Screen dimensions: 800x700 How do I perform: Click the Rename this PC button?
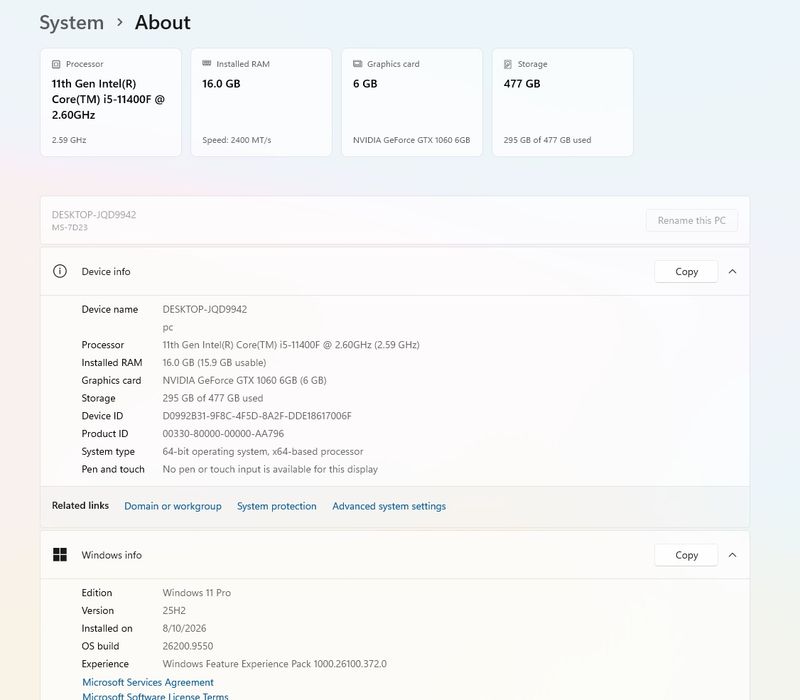[691, 220]
